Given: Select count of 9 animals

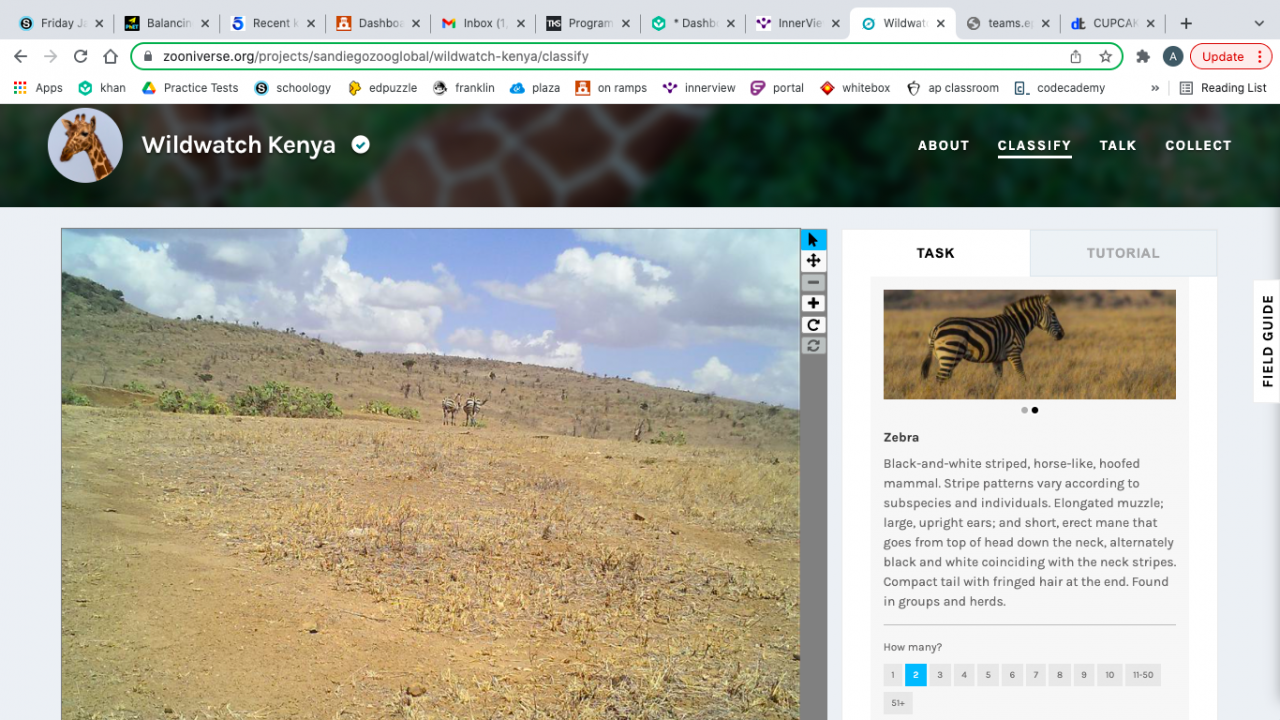Looking at the screenshot, I should click(1084, 675).
